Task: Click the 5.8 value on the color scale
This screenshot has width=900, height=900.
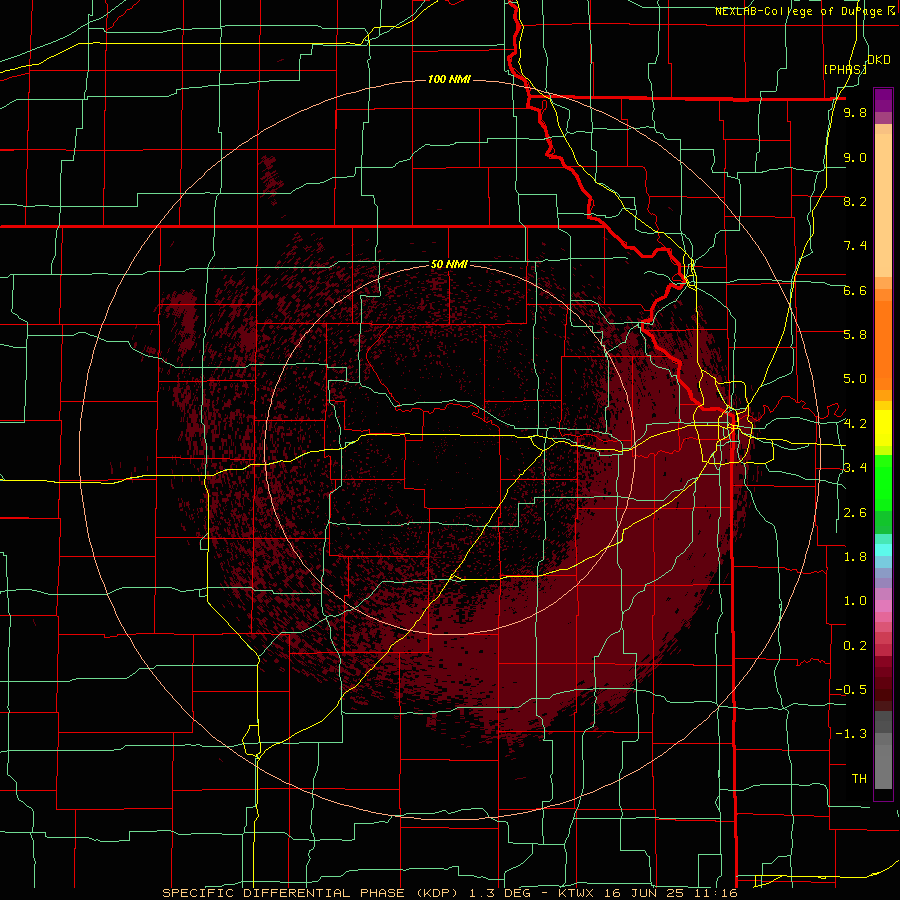Action: click(855, 335)
